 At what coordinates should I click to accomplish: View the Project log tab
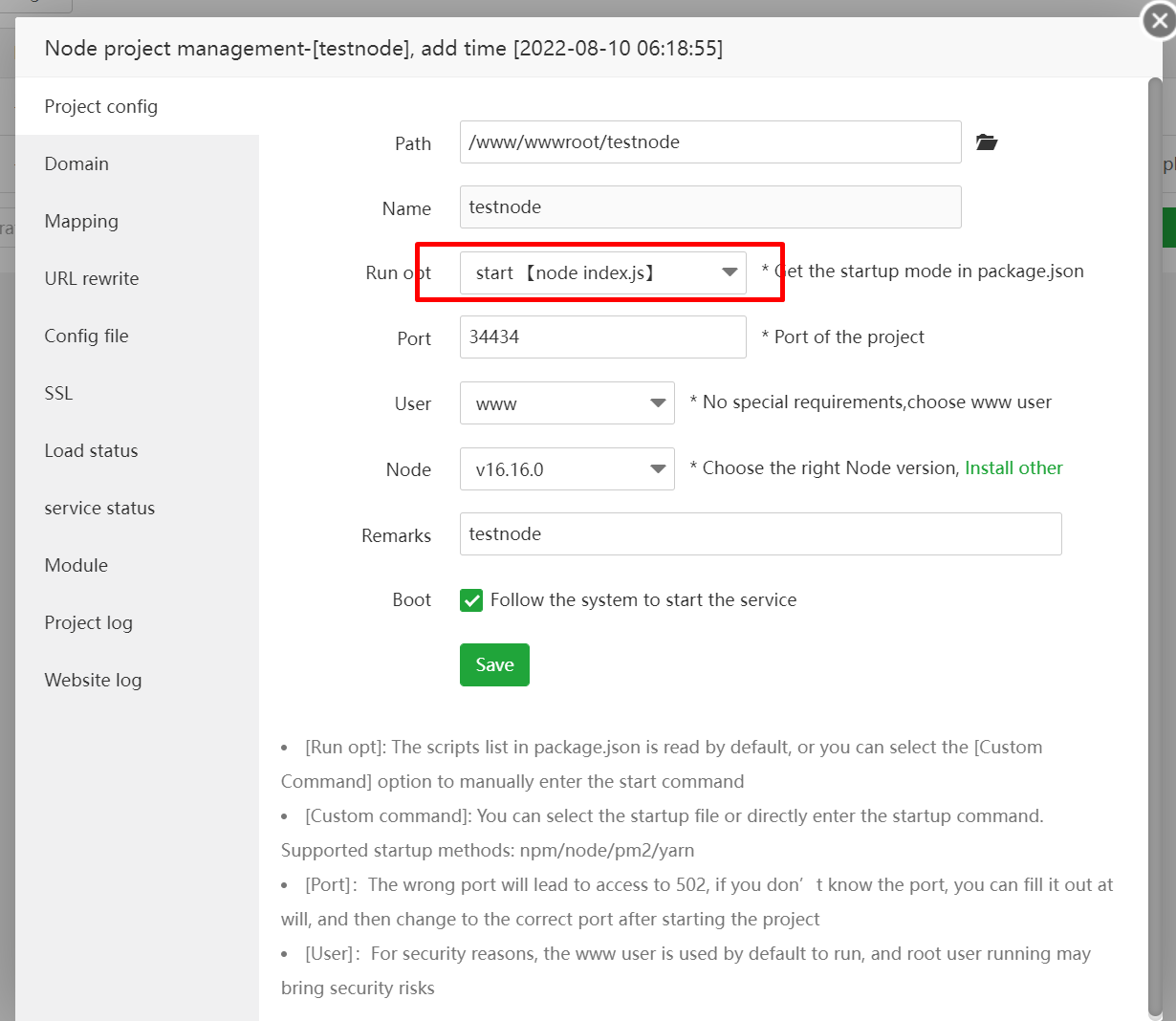coord(88,622)
